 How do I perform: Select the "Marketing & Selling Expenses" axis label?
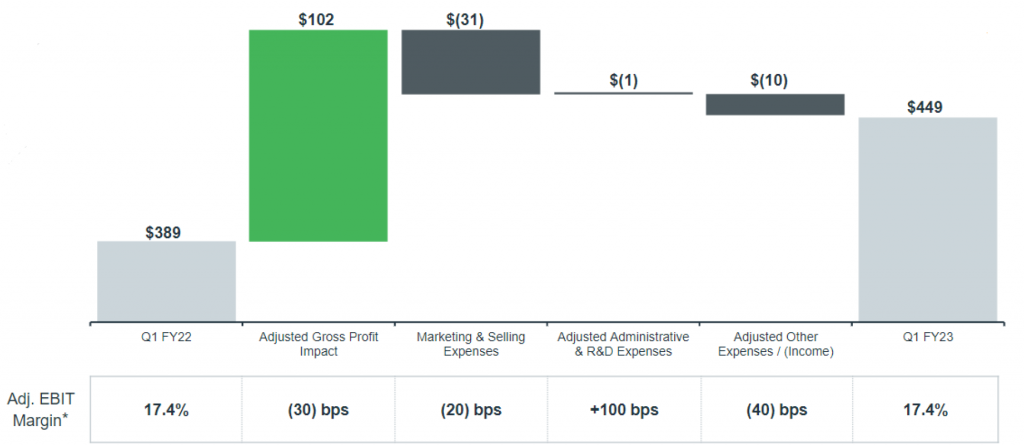point(470,343)
